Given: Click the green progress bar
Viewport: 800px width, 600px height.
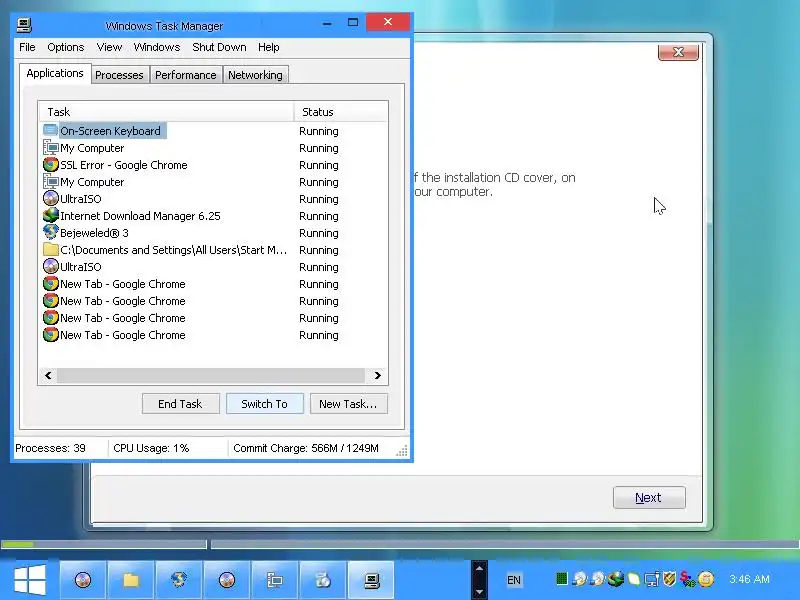Looking at the screenshot, I should point(17,544).
